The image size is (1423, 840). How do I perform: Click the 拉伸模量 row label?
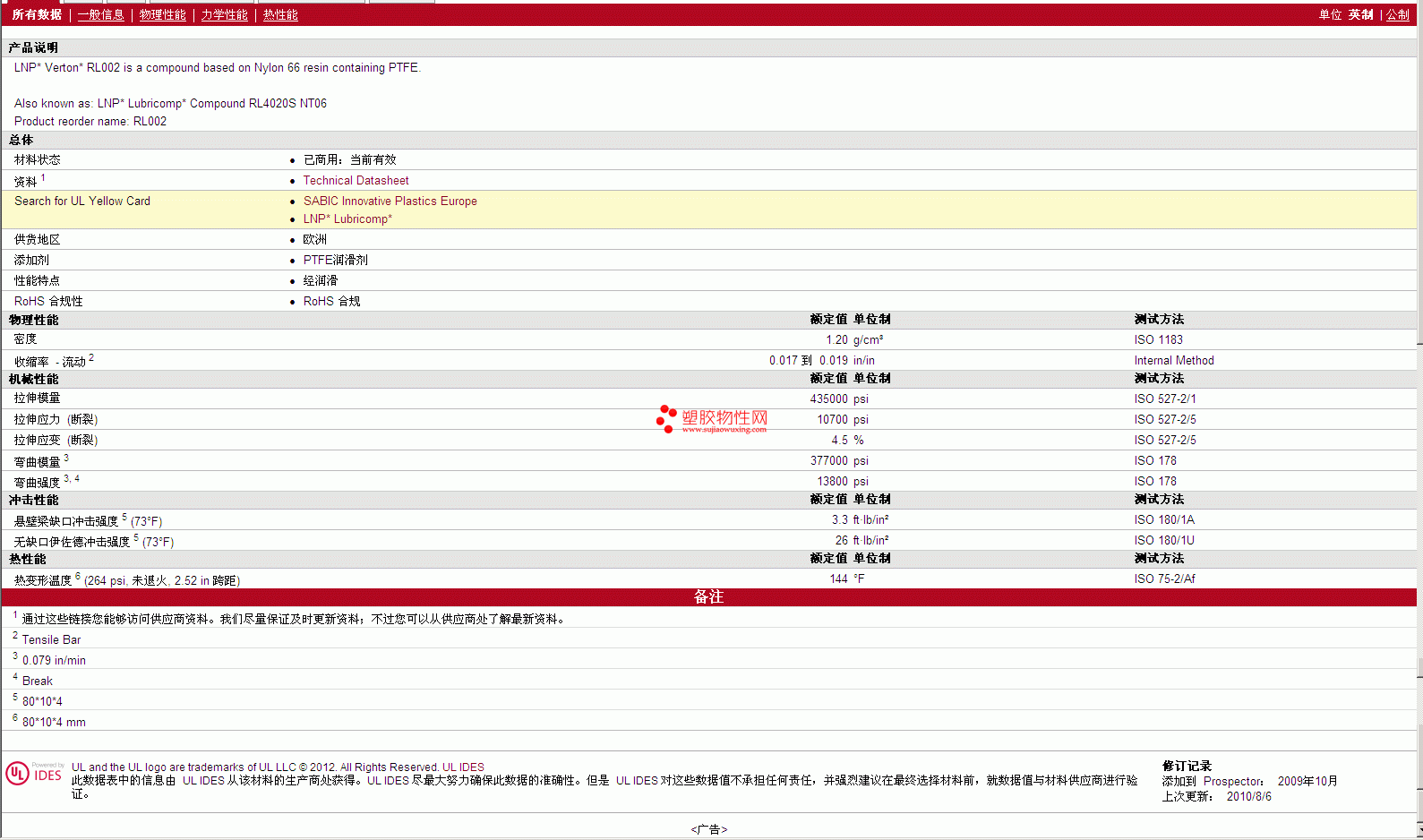click(38, 399)
